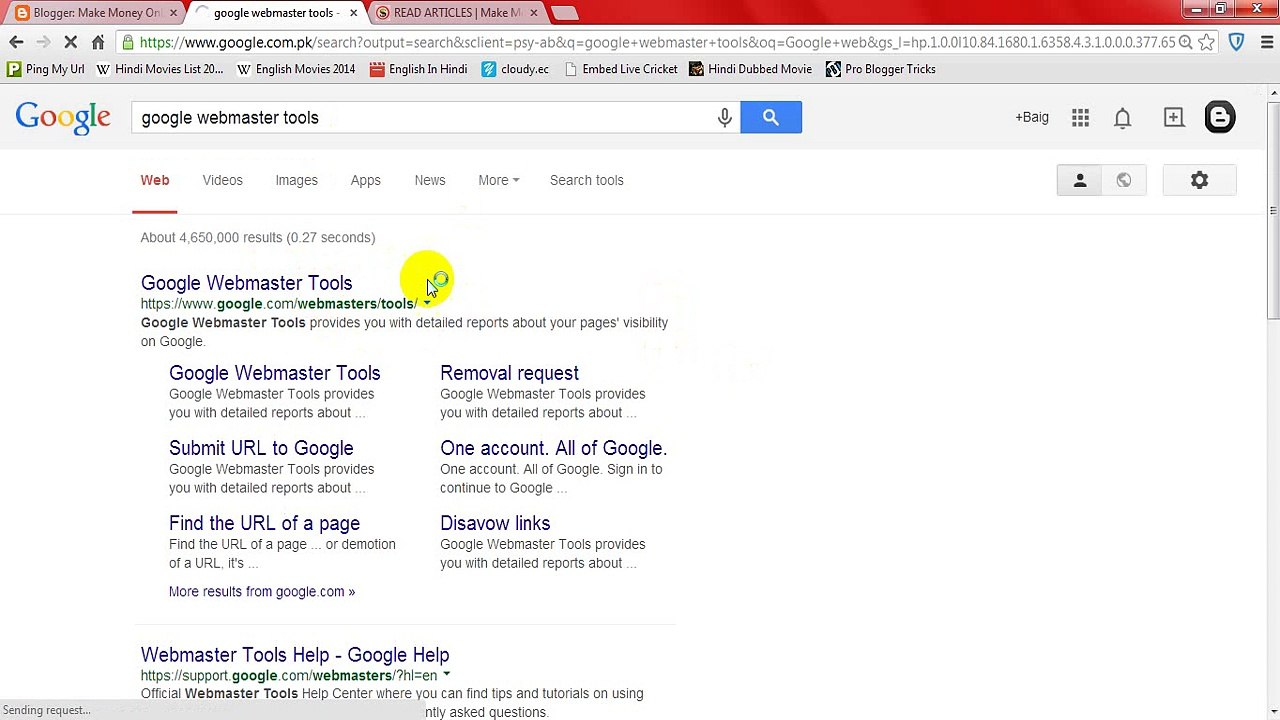Show Google notifications bell

tap(1123, 118)
